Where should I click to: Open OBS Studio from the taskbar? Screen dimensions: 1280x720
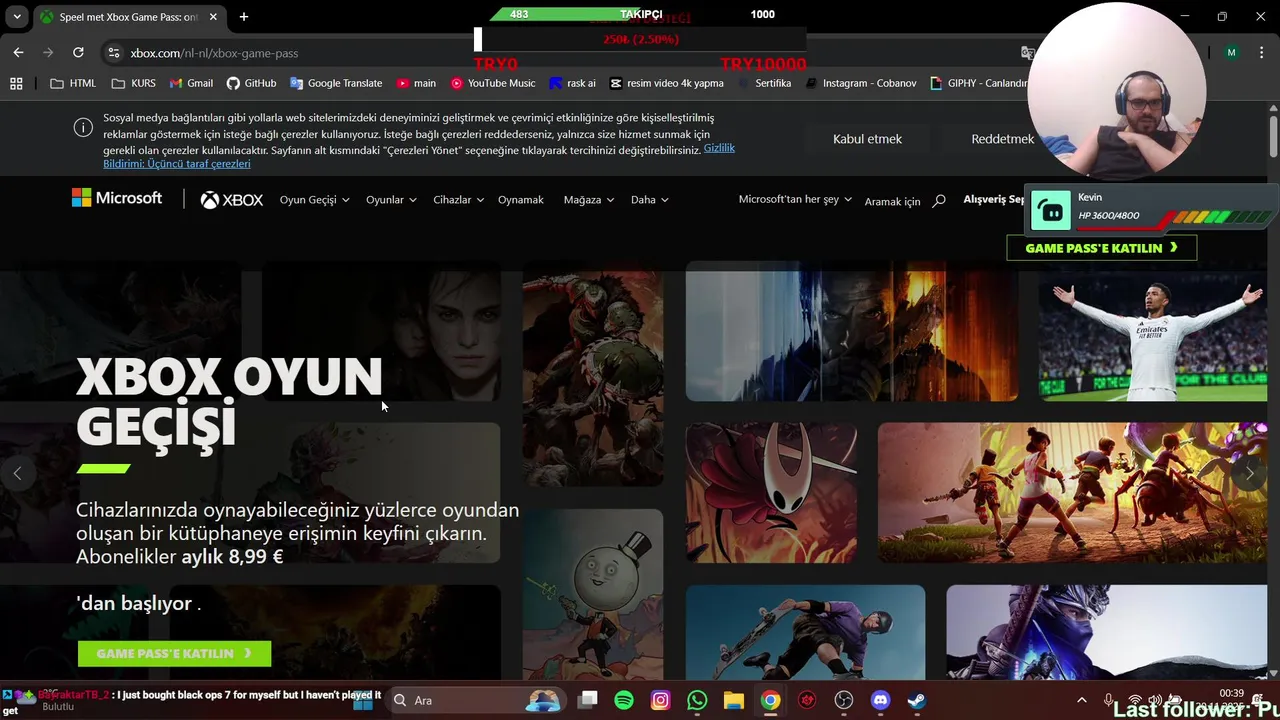point(844,700)
